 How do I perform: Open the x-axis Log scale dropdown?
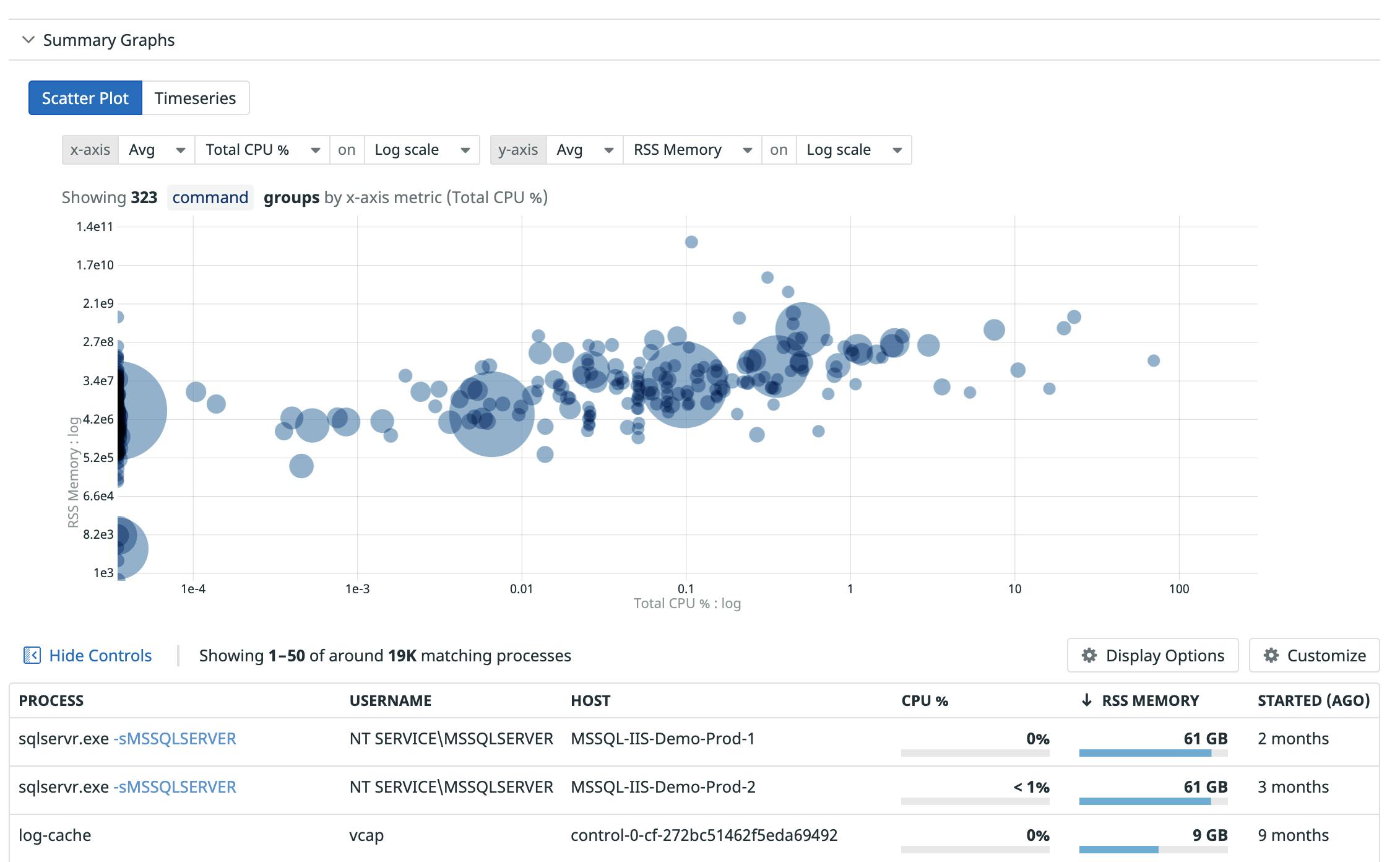(x=421, y=149)
